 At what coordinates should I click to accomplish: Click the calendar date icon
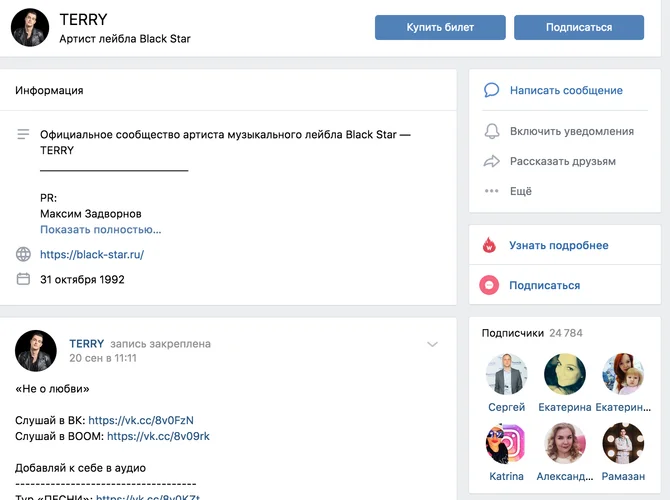coord(23,279)
